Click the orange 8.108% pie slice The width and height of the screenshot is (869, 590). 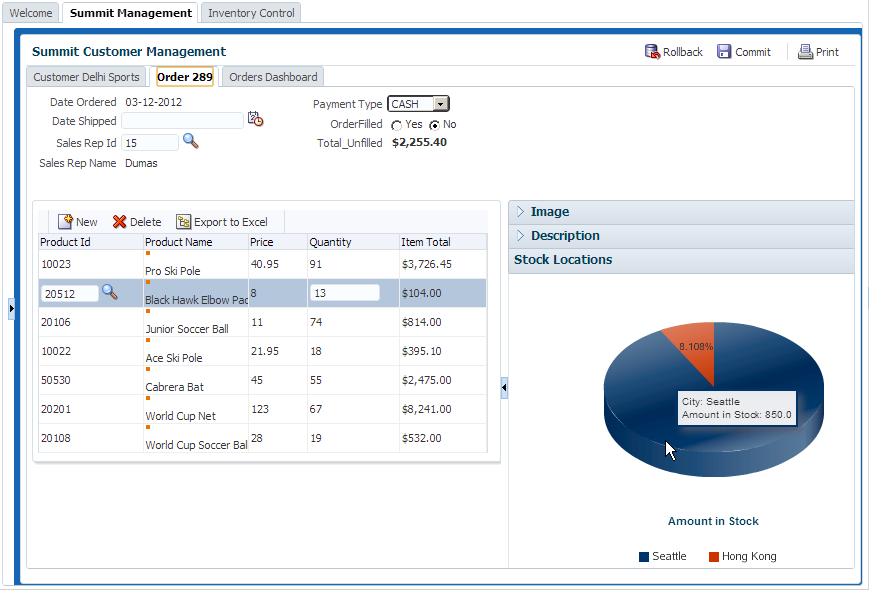click(x=696, y=350)
